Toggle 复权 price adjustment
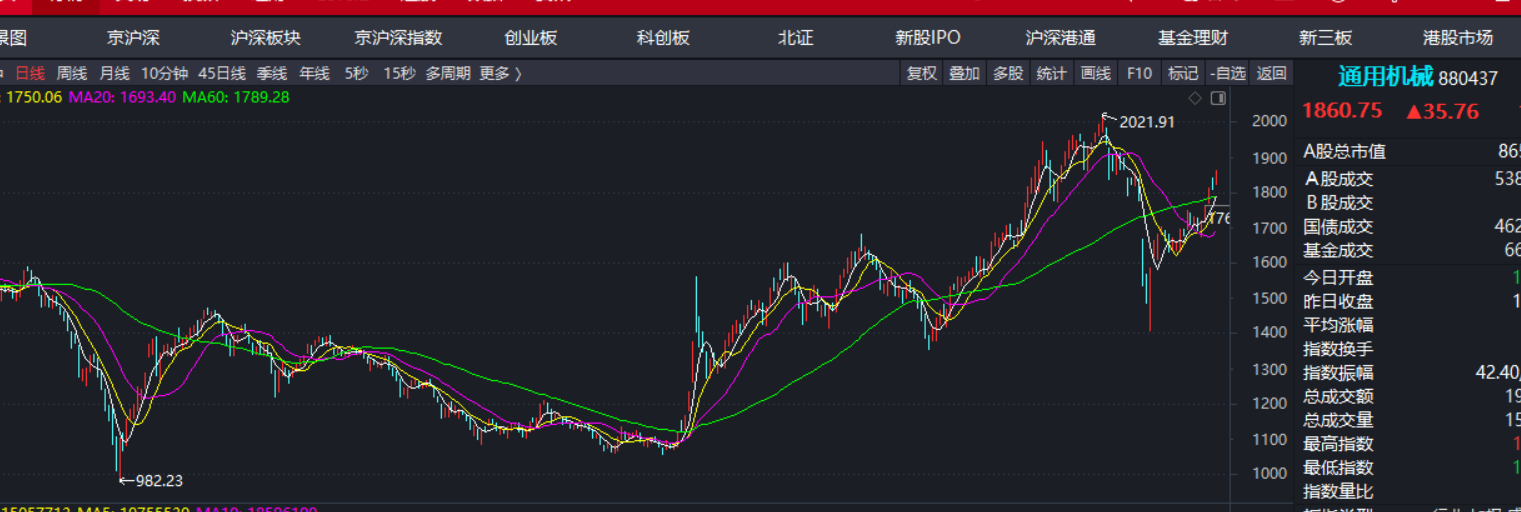The image size is (1521, 512). [x=921, y=73]
